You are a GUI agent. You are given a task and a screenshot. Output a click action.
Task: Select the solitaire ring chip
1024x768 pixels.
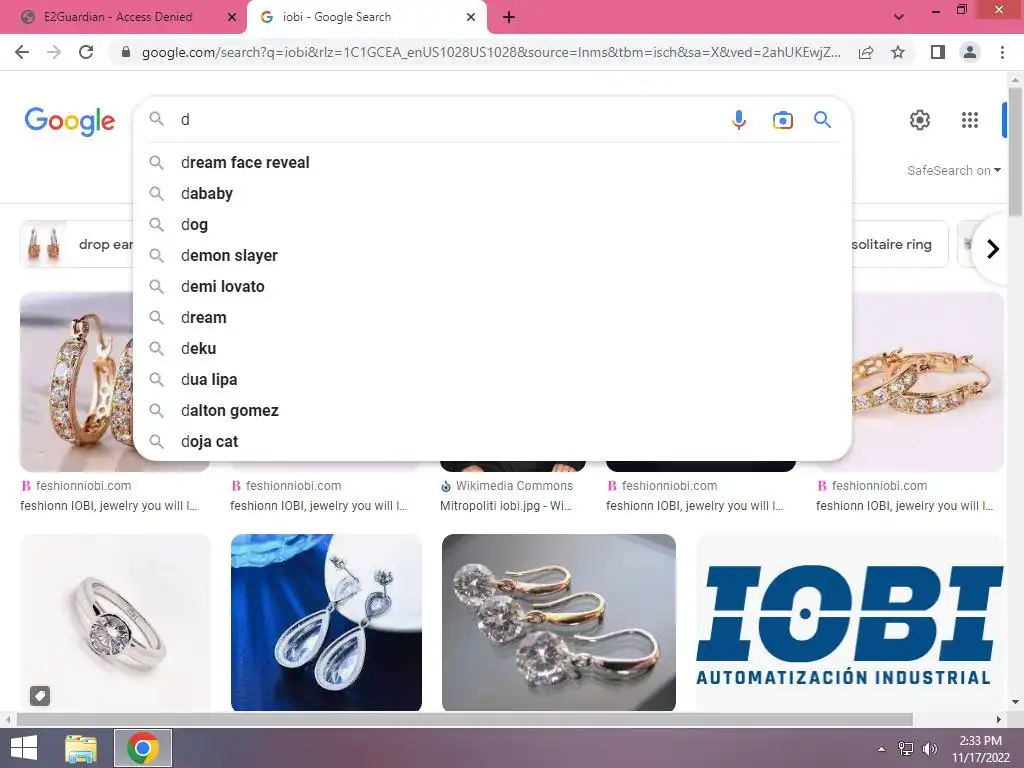click(x=899, y=244)
